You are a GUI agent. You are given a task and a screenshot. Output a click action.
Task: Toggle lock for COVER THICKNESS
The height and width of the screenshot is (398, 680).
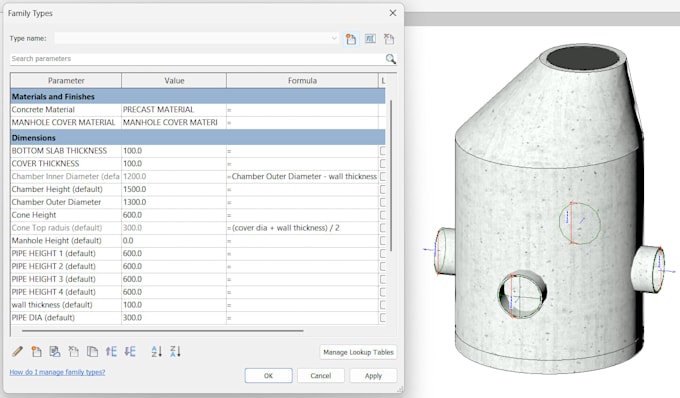382,164
